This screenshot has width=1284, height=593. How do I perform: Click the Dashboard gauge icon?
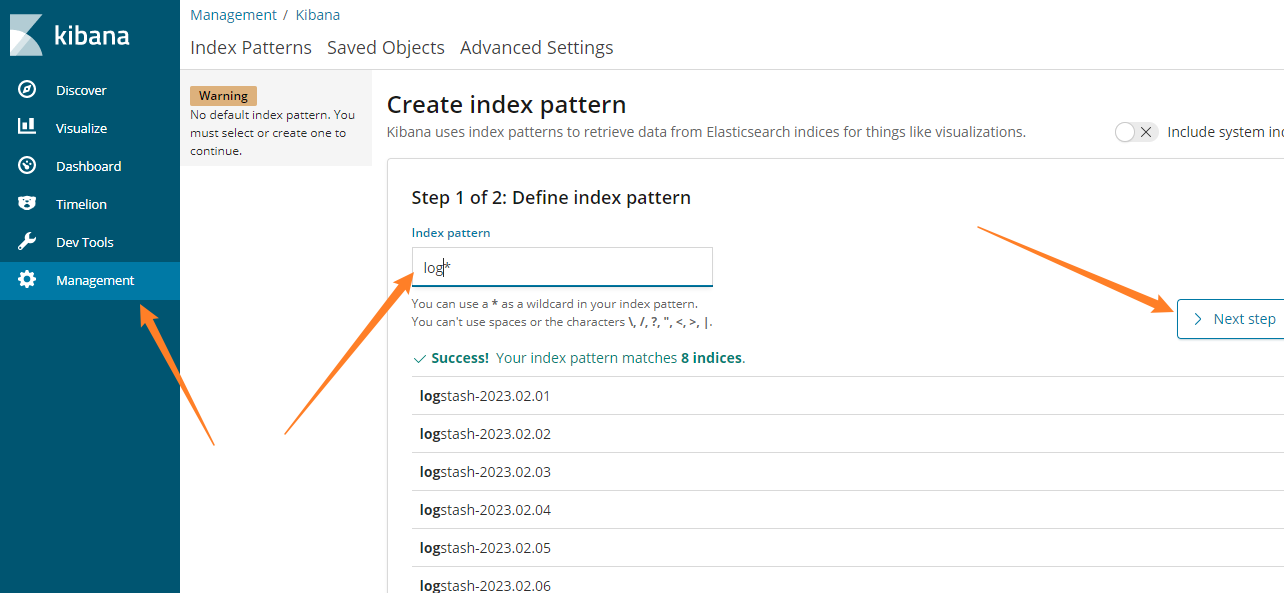[x=27, y=166]
